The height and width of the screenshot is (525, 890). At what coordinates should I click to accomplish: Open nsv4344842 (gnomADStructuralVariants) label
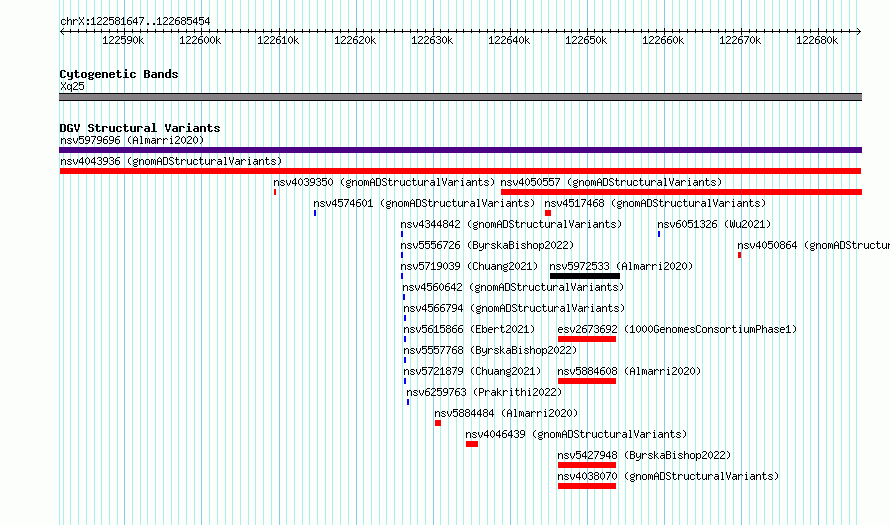511,224
